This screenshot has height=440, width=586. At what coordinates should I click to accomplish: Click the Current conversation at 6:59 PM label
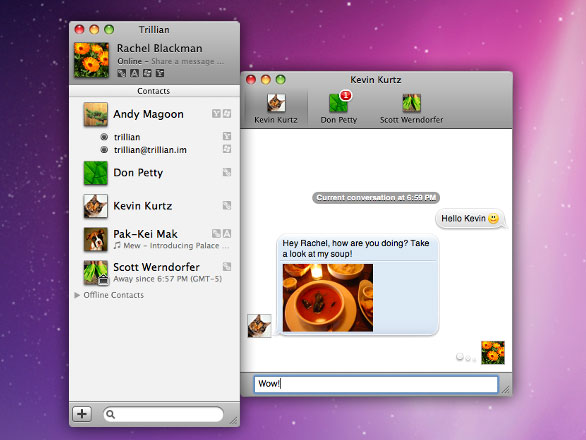point(376,197)
